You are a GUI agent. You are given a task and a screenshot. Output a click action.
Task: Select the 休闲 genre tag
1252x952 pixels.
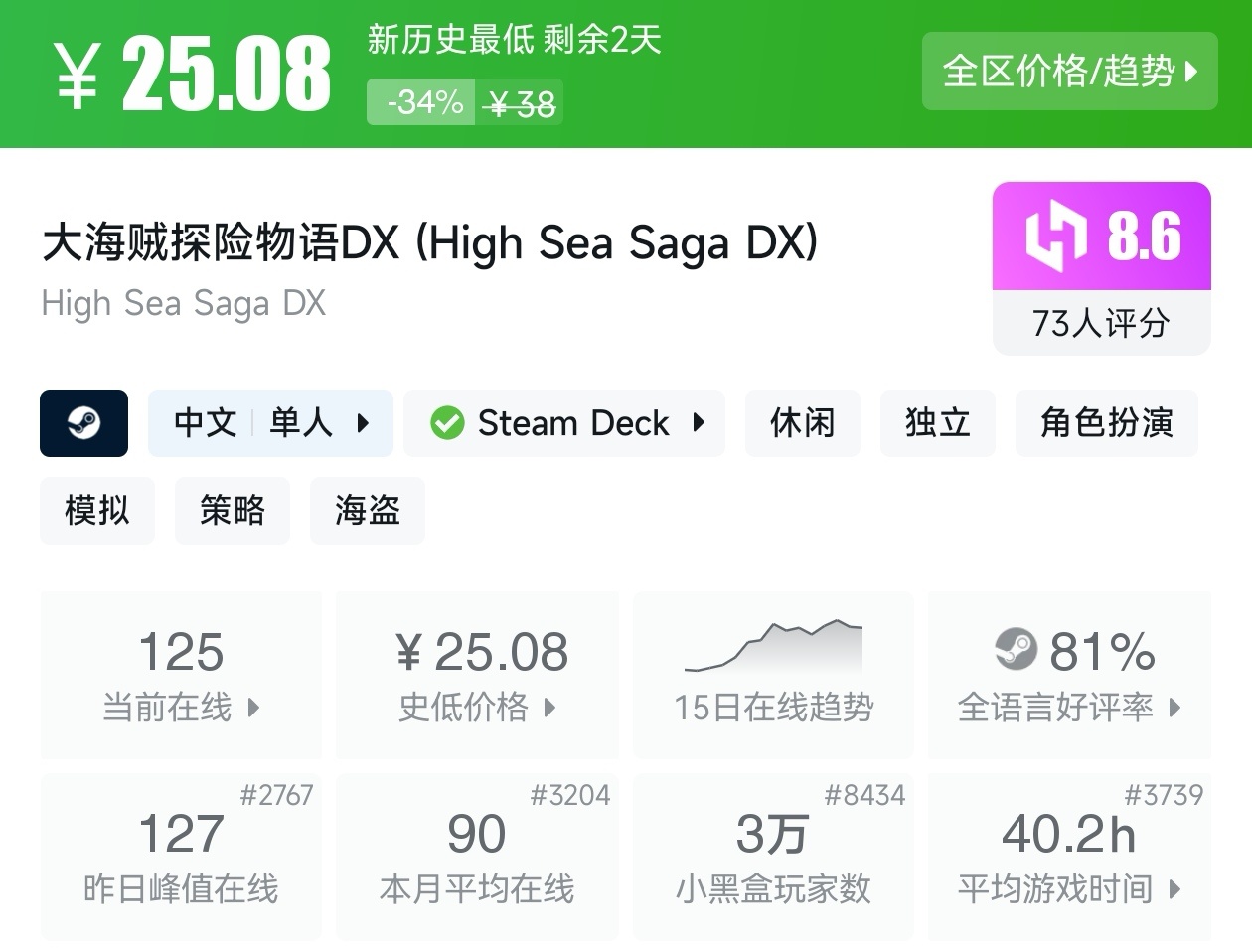(x=802, y=423)
